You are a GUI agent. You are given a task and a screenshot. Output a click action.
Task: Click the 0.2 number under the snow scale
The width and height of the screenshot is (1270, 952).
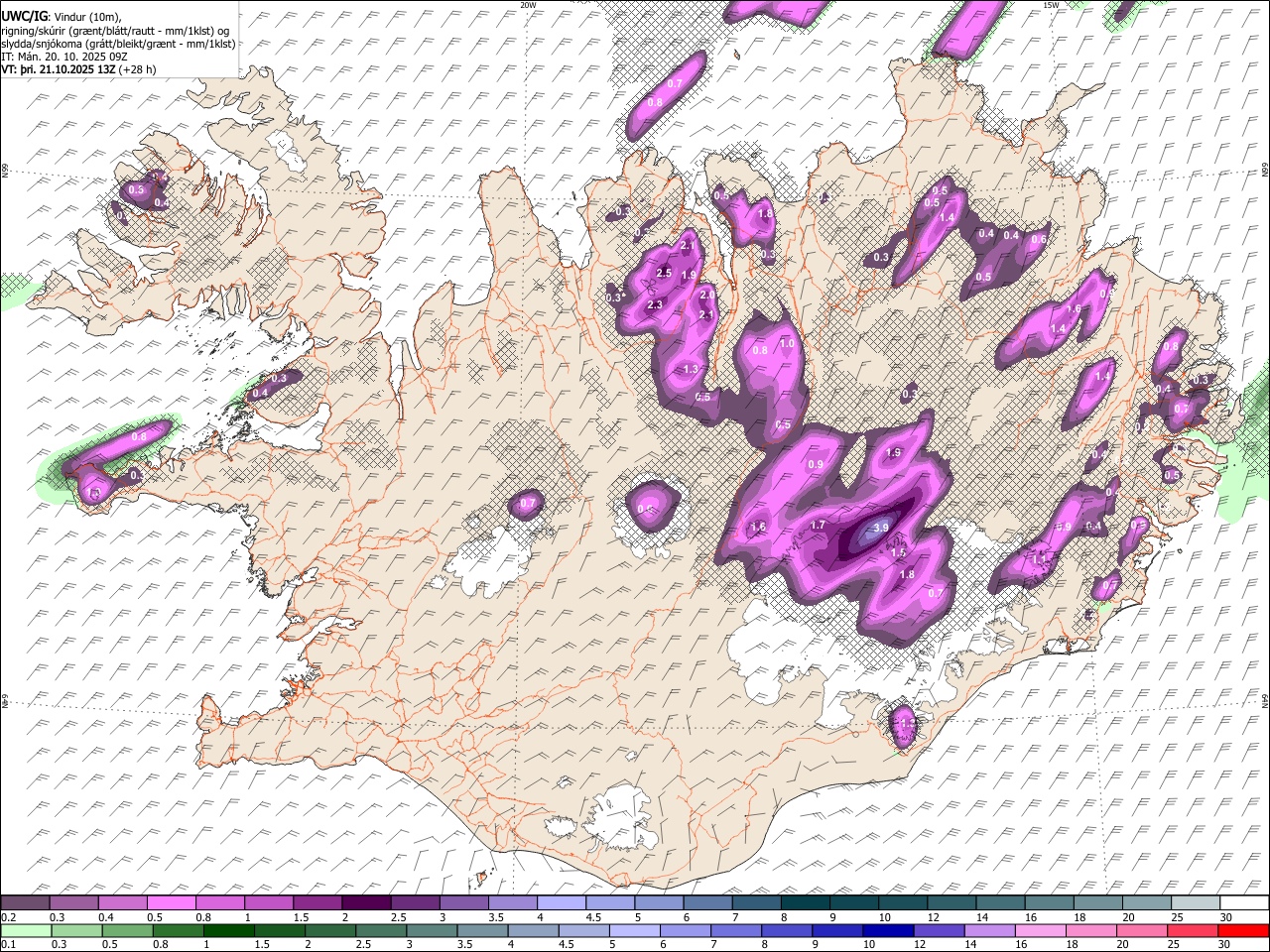click(8, 916)
